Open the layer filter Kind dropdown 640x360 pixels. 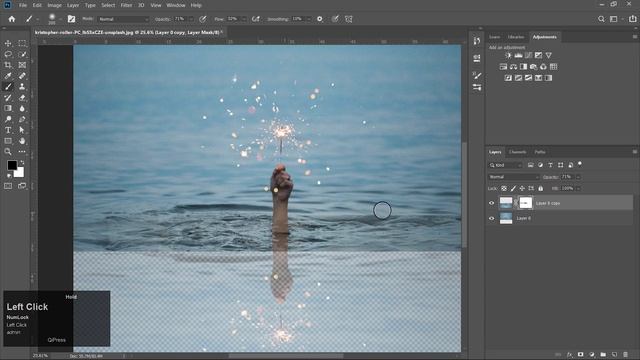pos(506,165)
